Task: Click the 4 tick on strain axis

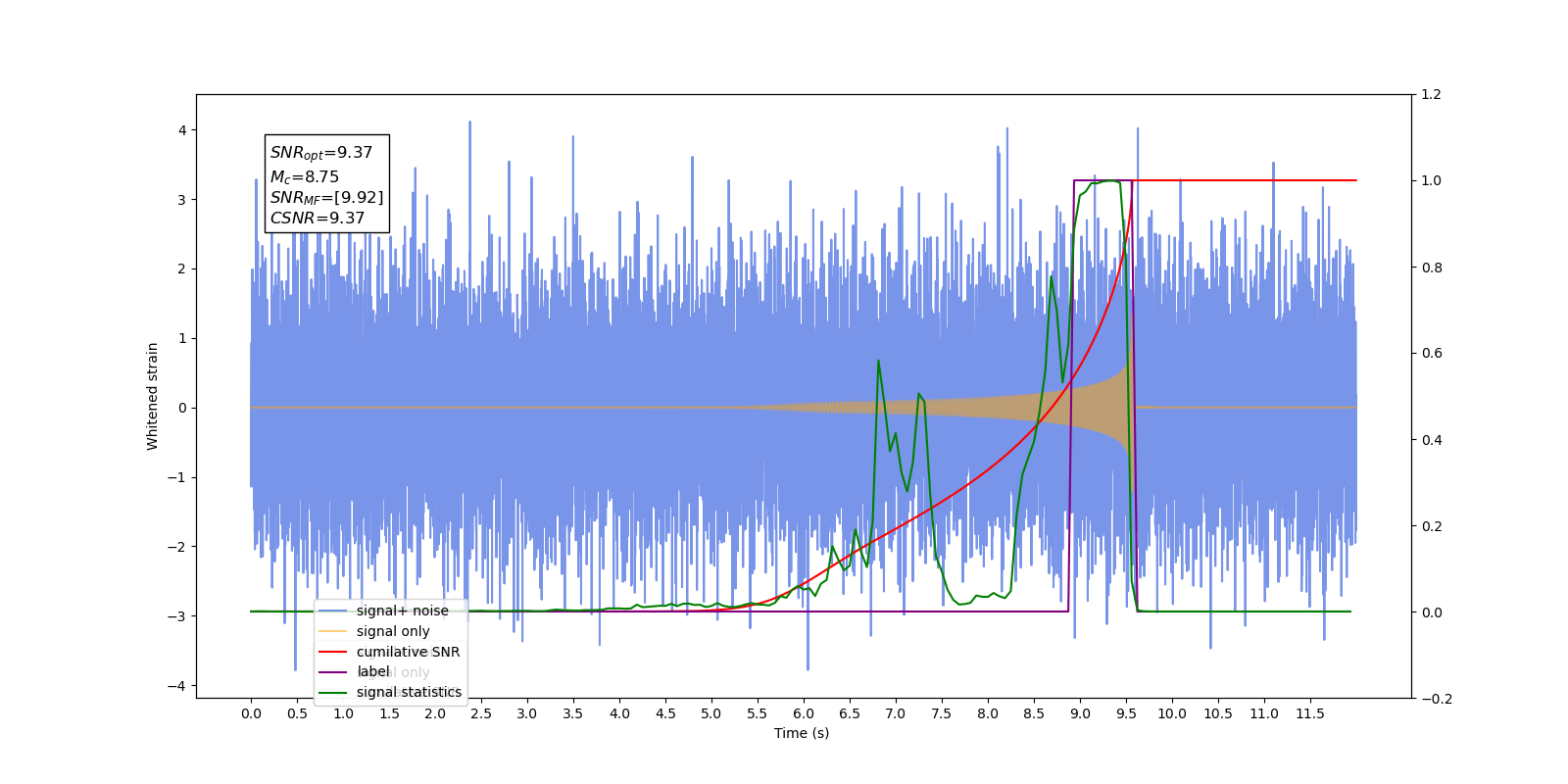Action: tap(182, 130)
